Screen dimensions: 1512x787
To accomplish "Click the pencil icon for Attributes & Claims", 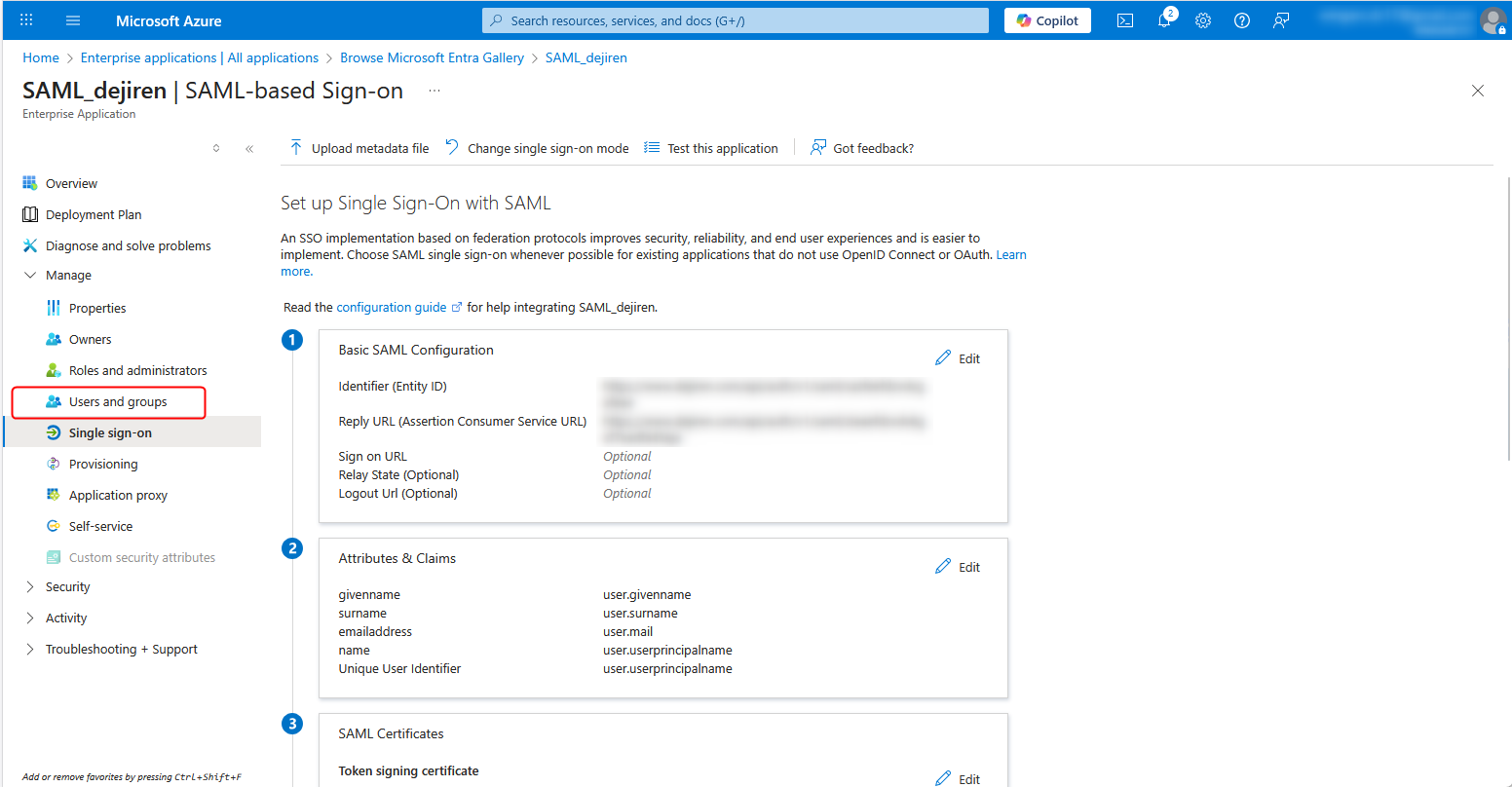I will (x=943, y=567).
